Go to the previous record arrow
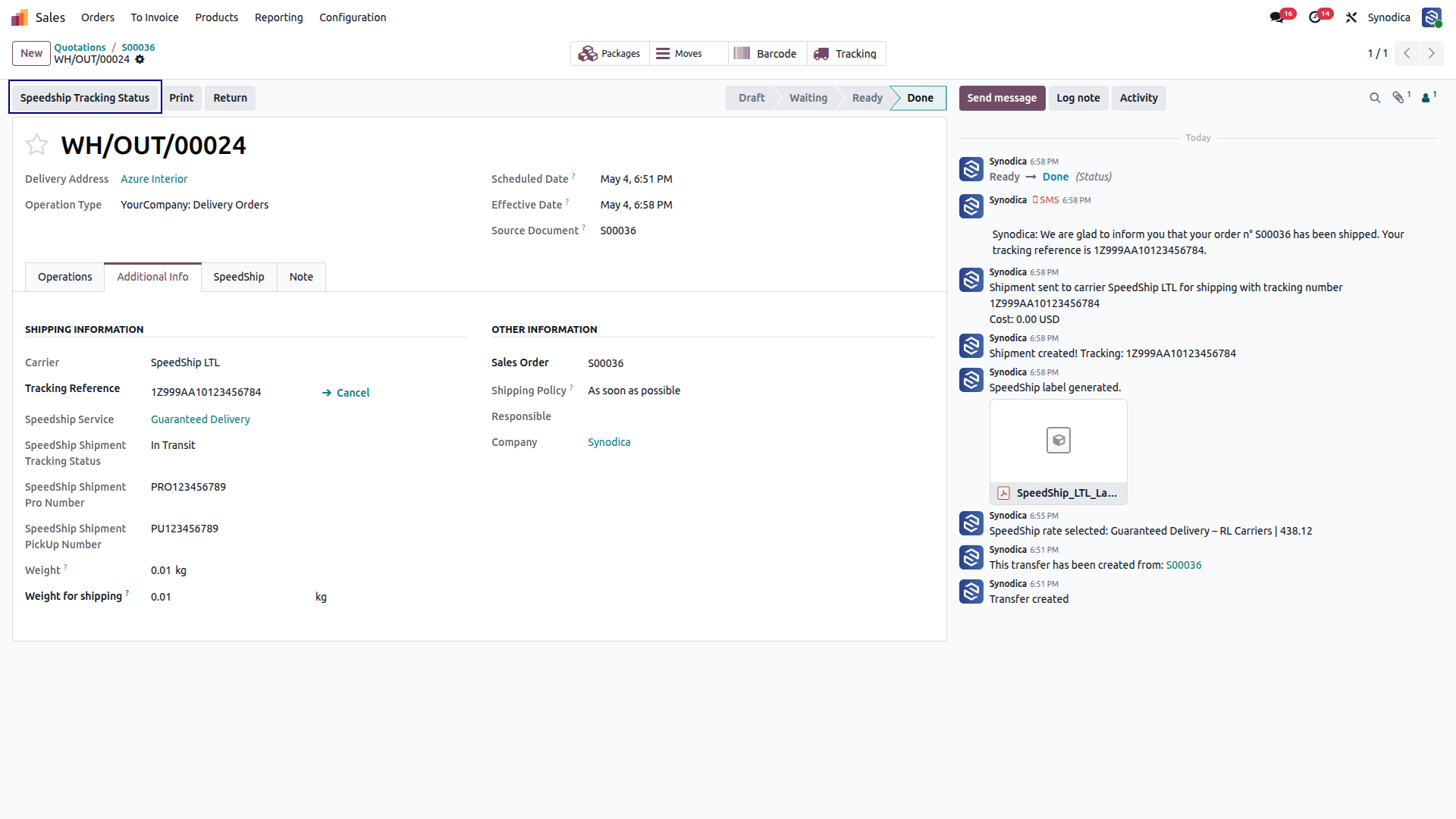 (1407, 53)
